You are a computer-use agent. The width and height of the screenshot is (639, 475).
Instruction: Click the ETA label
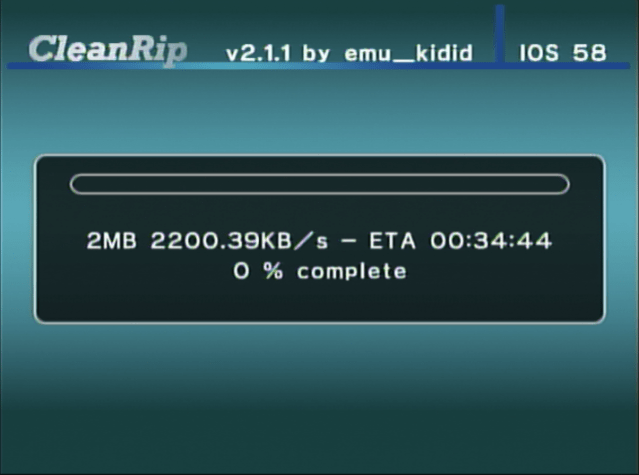click(392, 240)
